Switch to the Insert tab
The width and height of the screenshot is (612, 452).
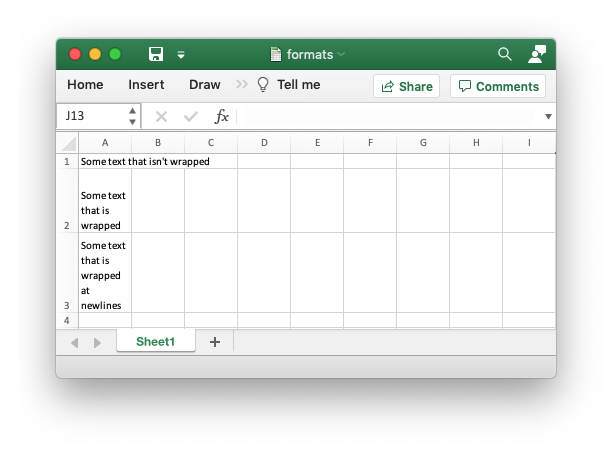coord(146,85)
